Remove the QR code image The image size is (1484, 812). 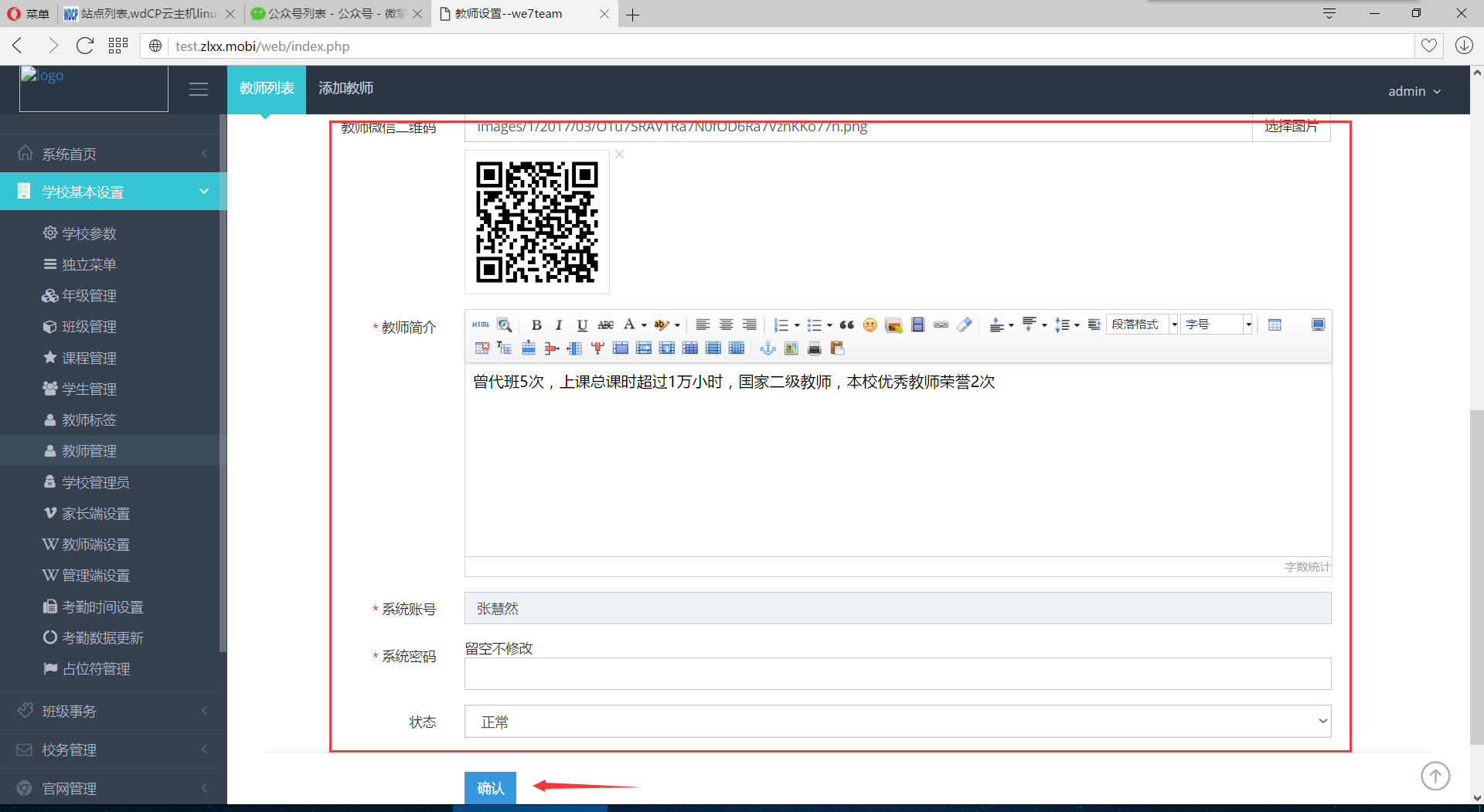(x=620, y=155)
